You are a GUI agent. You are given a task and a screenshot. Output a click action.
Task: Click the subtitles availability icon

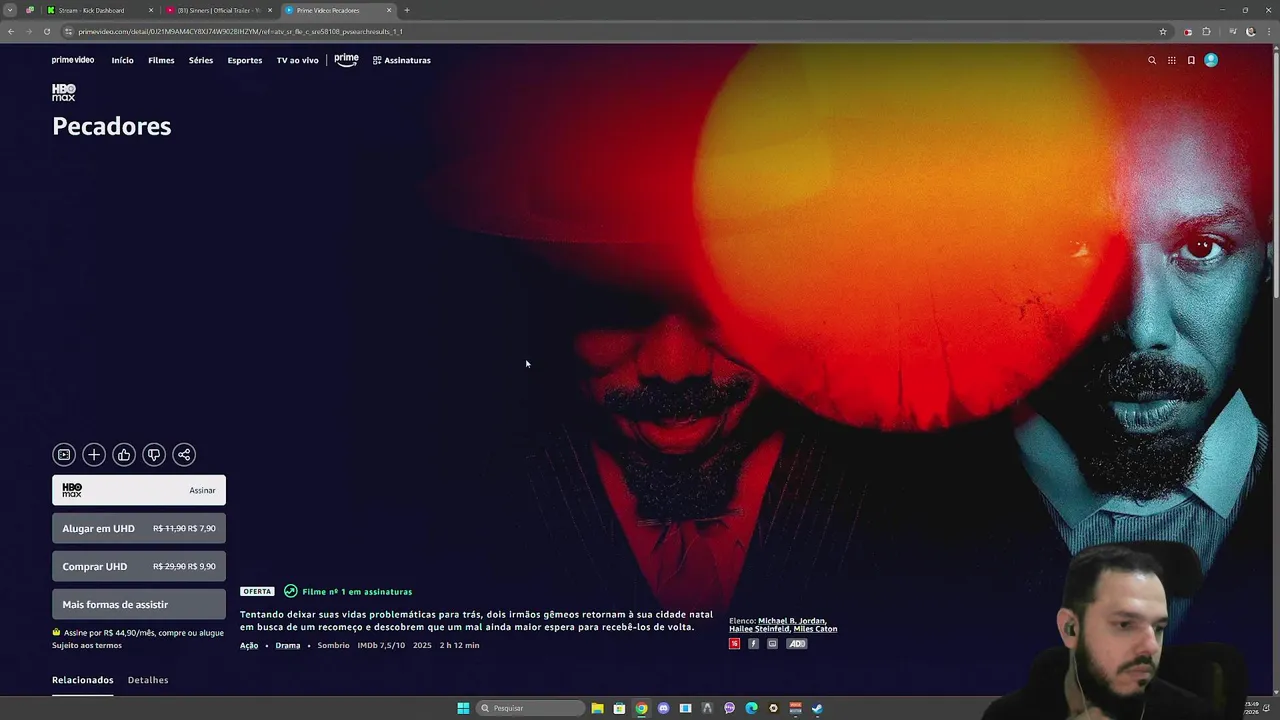click(772, 644)
